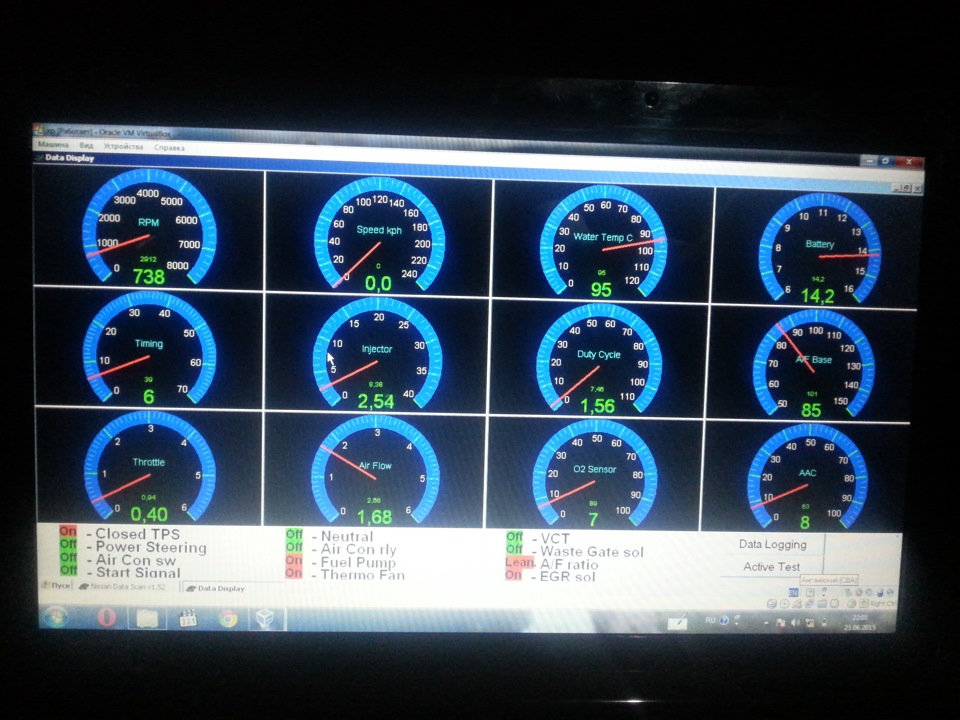
Task: Click the A/F Base gauge
Action: click(x=814, y=364)
